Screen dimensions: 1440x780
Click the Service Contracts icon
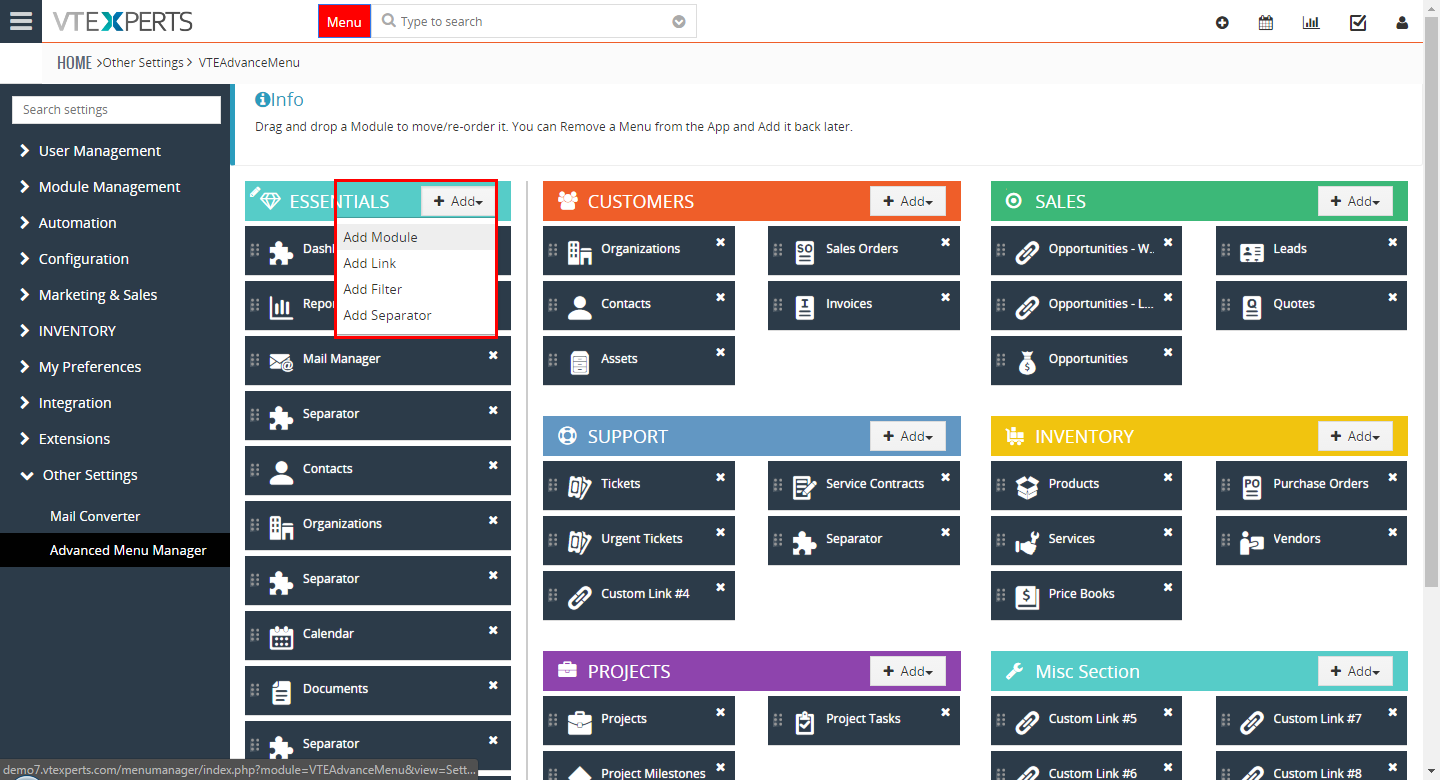click(804, 488)
